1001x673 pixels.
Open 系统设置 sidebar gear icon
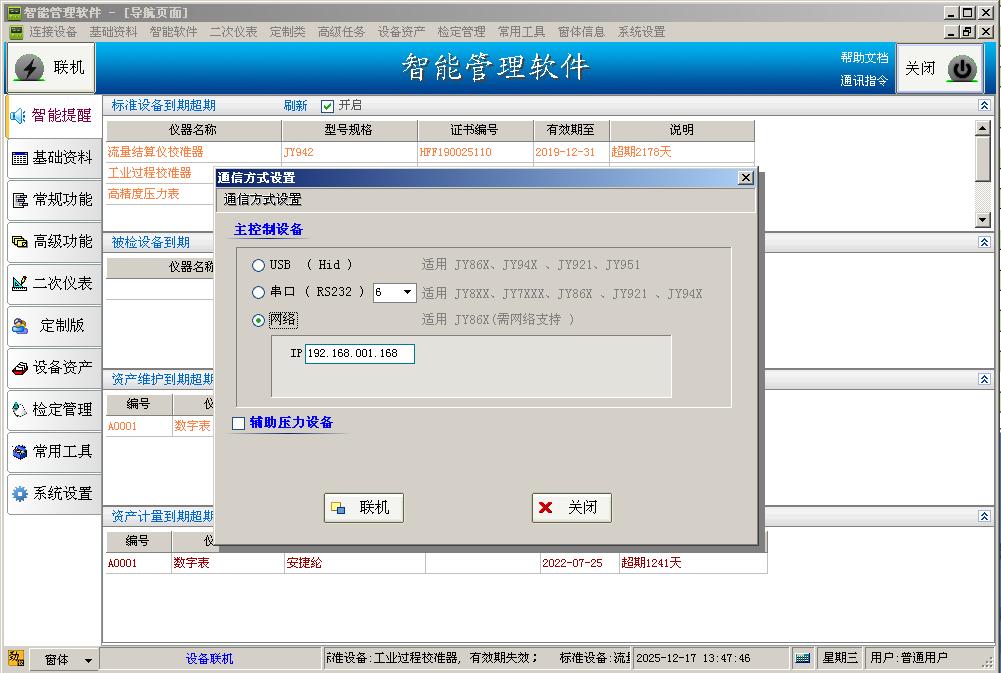click(x=19, y=494)
